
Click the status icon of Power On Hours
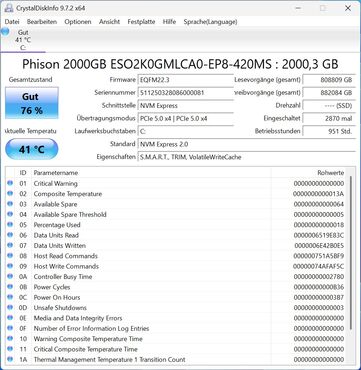tap(10, 297)
